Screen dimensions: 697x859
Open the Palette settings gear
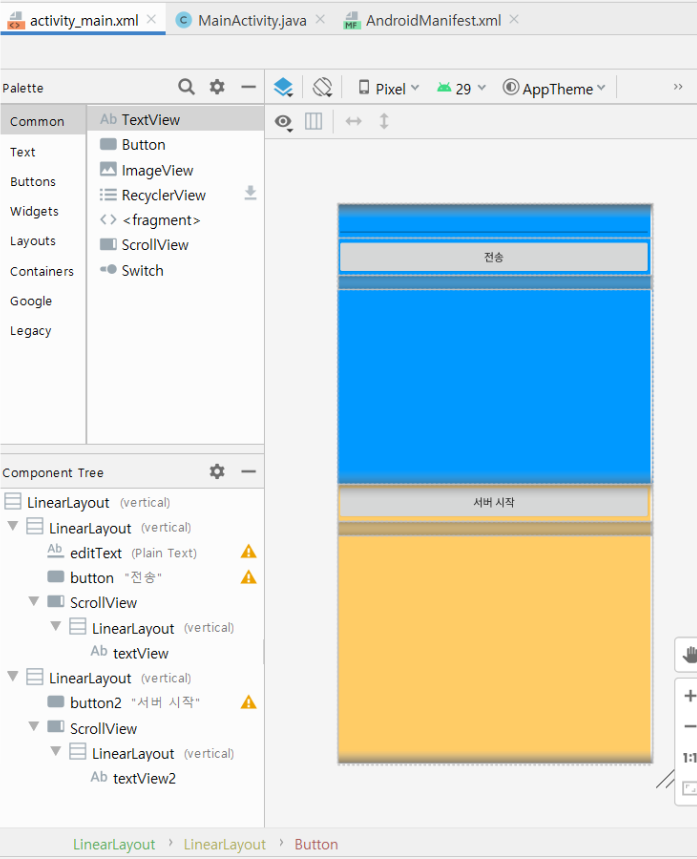point(217,87)
